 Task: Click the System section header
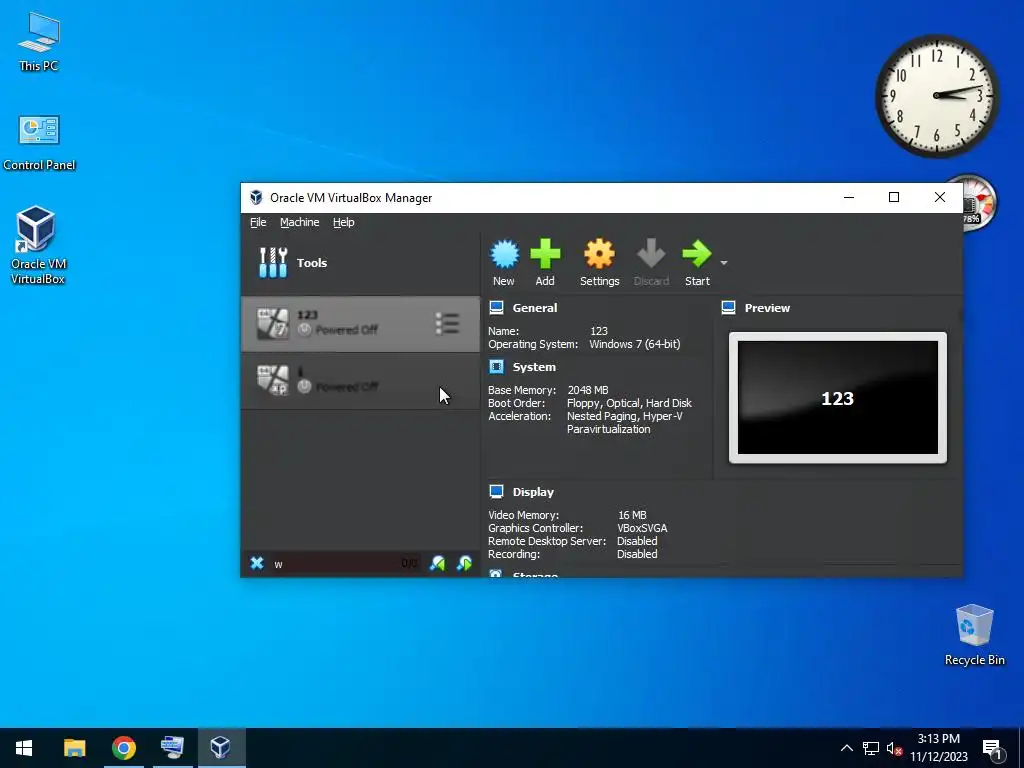[534, 367]
